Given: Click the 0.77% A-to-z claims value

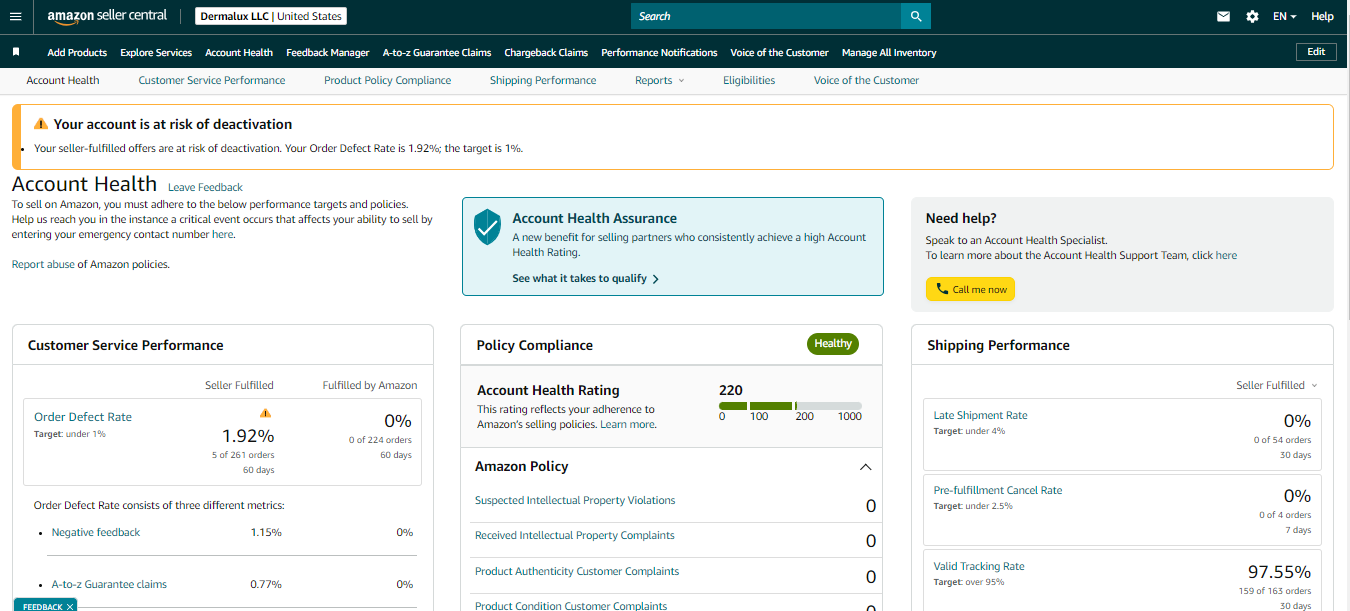Looking at the screenshot, I should pyautogui.click(x=266, y=584).
